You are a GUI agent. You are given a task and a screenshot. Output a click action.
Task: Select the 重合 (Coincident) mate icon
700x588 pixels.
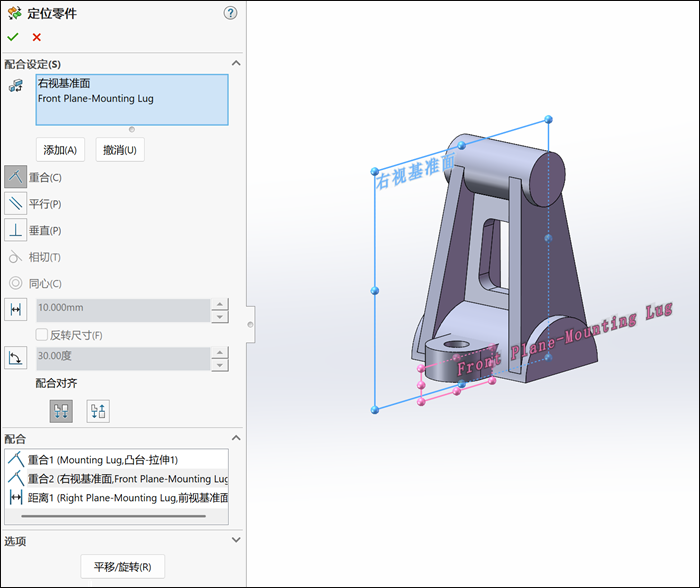coord(16,177)
